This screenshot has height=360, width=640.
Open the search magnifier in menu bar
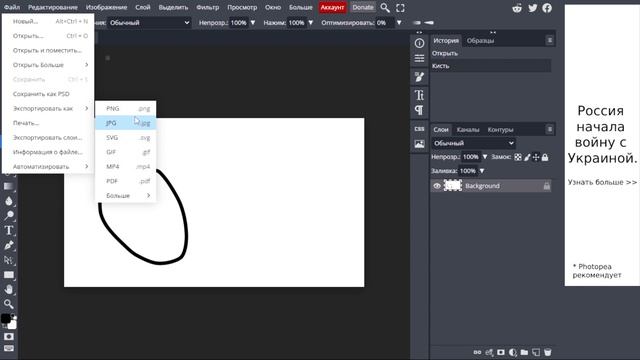384,8
